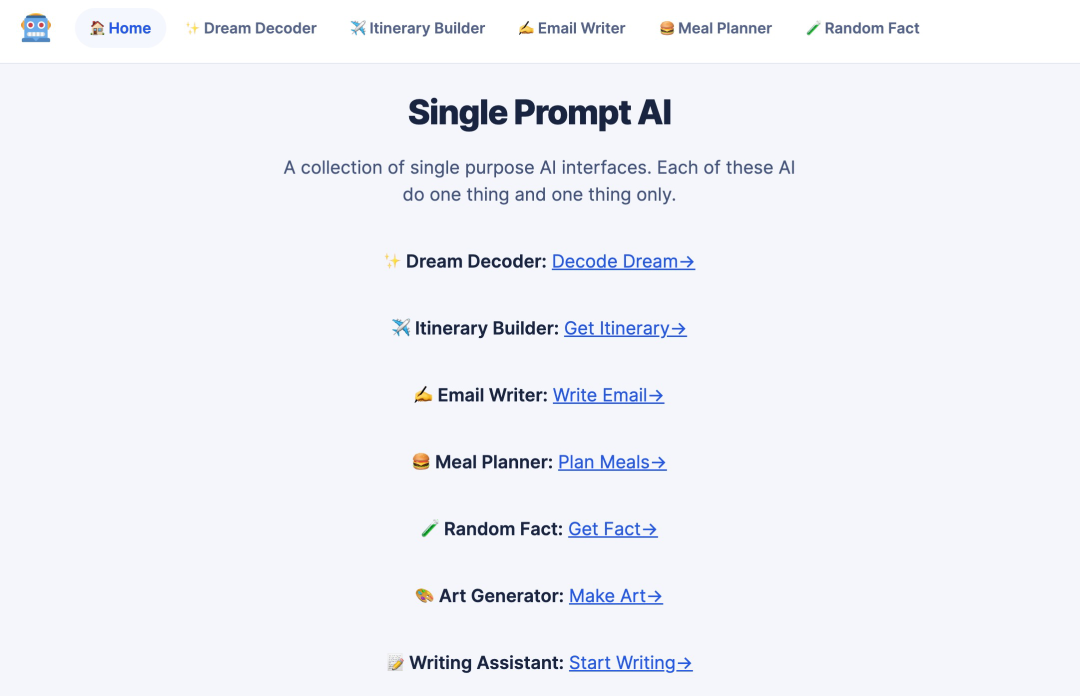Click the airplane icon beside Itinerary Builder heading
The width and height of the screenshot is (1080, 696).
point(401,328)
